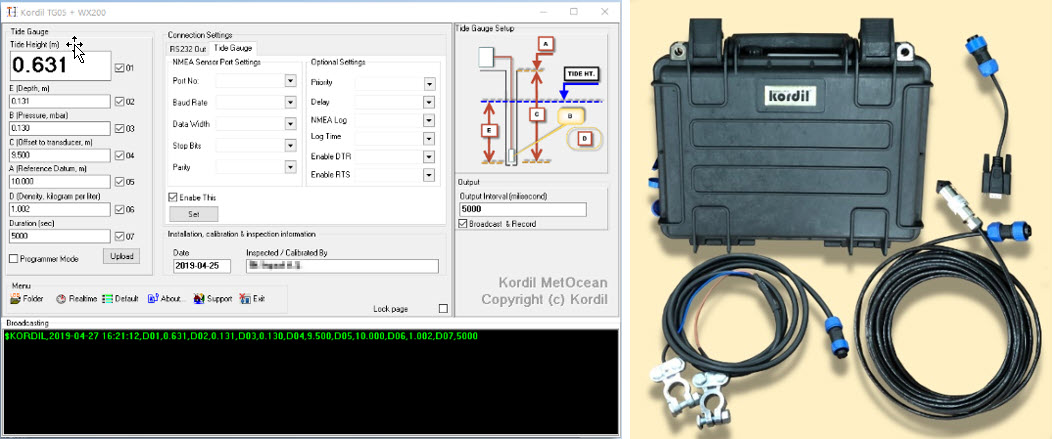1054x439 pixels.
Task: Open the Priority dropdown
Action: (430, 84)
